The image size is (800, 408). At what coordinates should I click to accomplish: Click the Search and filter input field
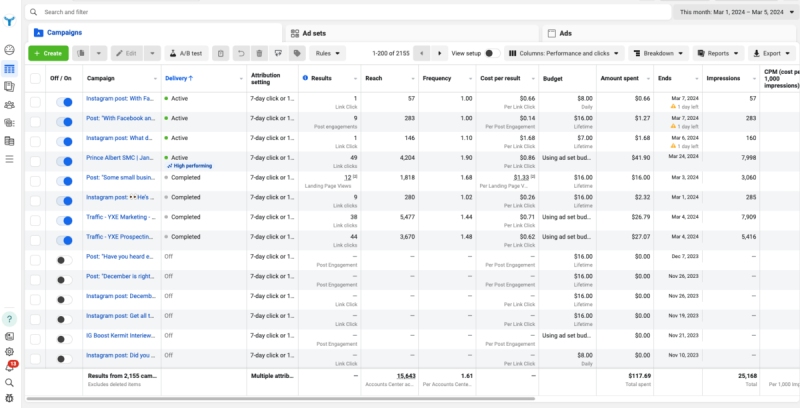[x=348, y=12]
